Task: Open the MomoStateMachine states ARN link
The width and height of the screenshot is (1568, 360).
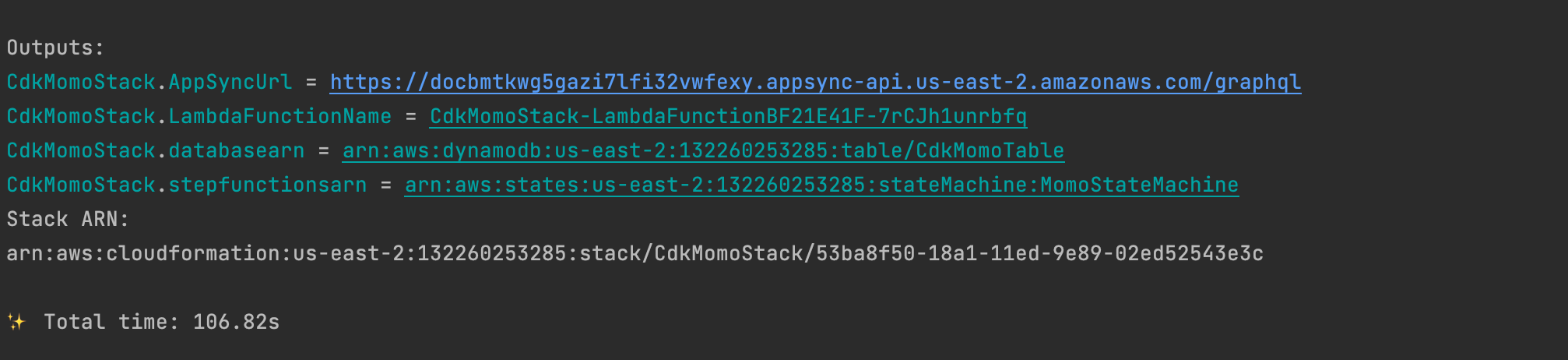Action: (x=821, y=185)
